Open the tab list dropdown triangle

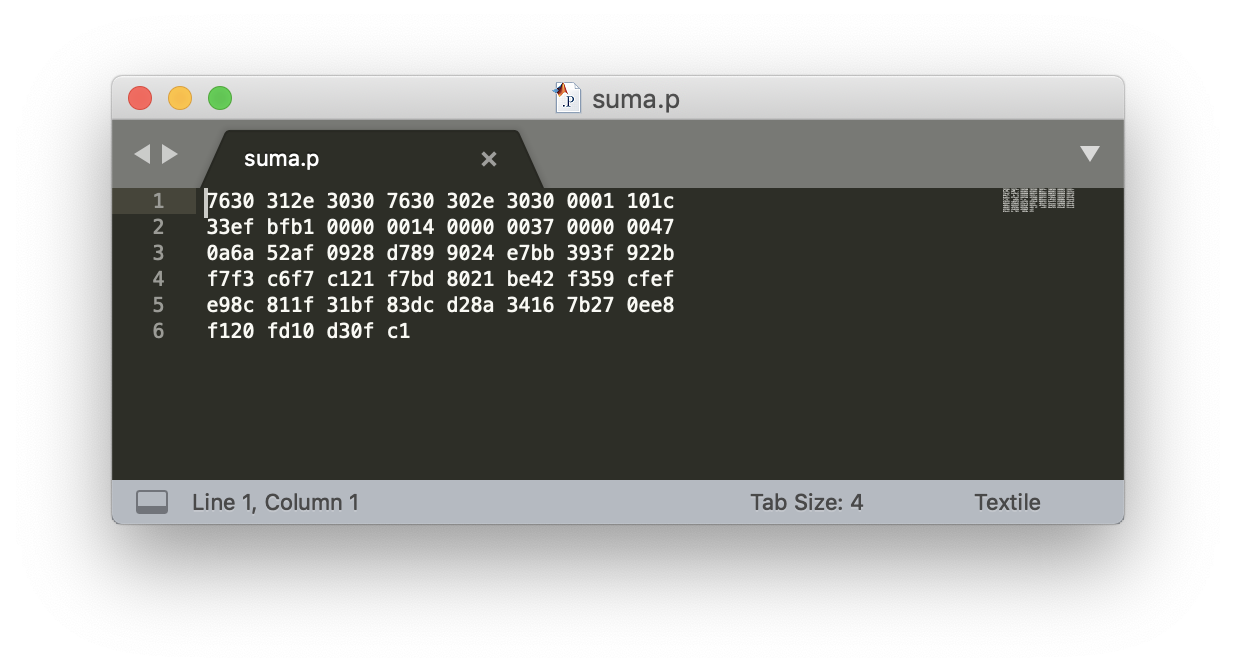tap(1089, 154)
